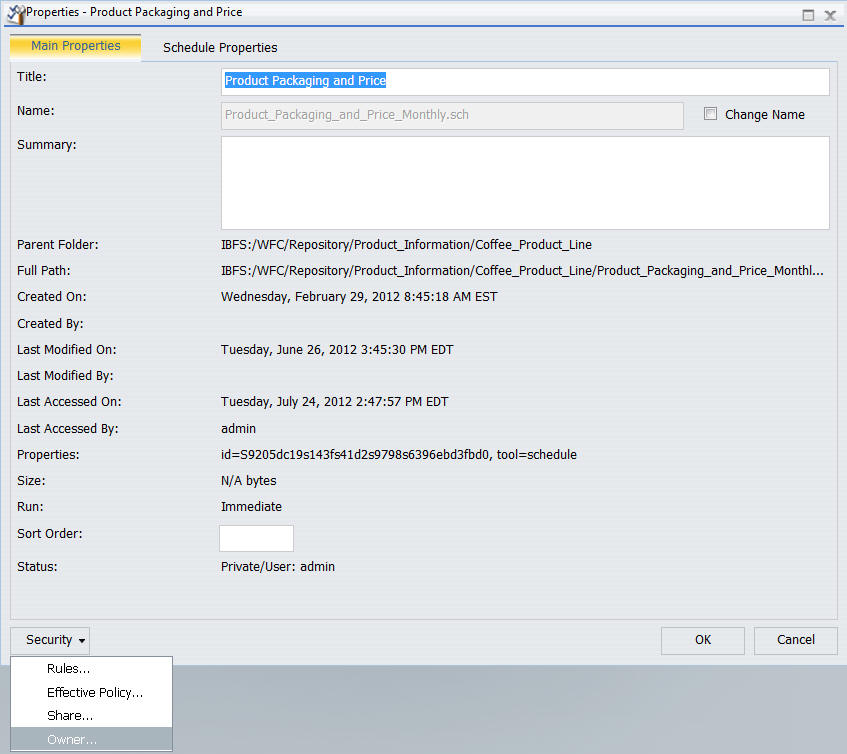Click the Properties dialog title bar icon
This screenshot has height=754, width=847.
(15, 14)
